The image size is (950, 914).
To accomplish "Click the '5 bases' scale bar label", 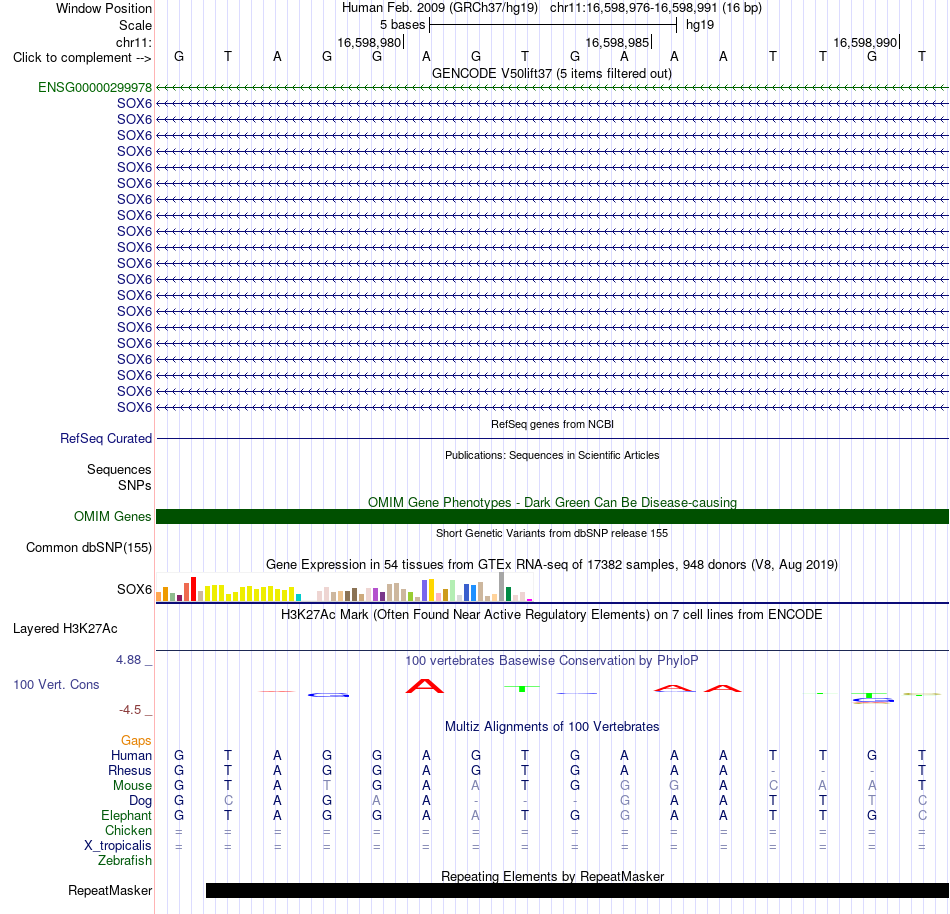I will (x=403, y=25).
